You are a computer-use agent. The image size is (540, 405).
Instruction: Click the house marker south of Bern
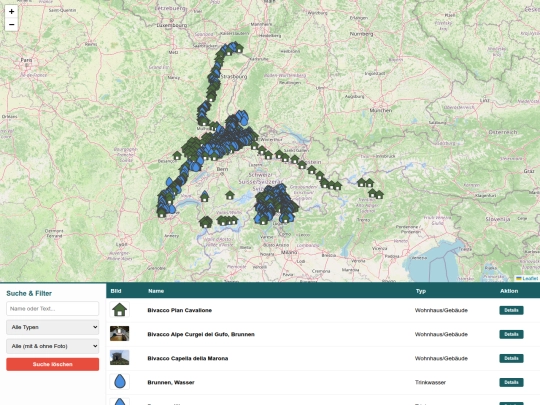tap(230, 195)
